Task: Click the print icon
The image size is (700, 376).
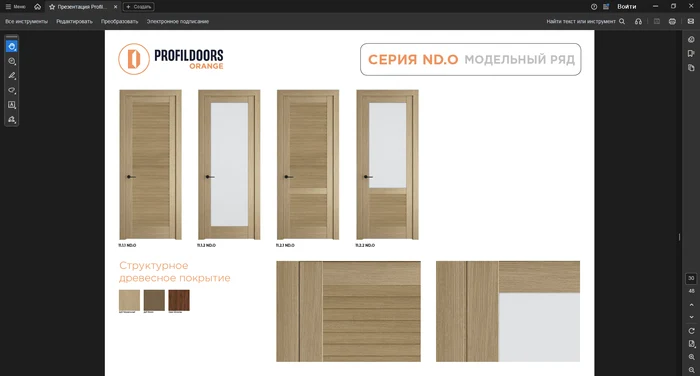Action: coord(672,21)
